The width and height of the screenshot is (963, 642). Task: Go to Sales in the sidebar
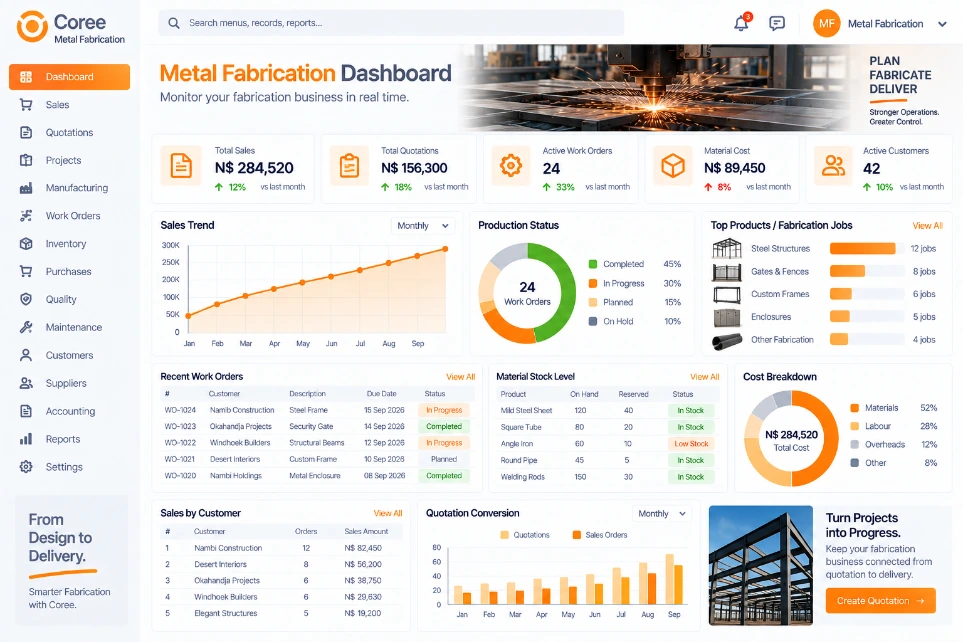point(57,105)
